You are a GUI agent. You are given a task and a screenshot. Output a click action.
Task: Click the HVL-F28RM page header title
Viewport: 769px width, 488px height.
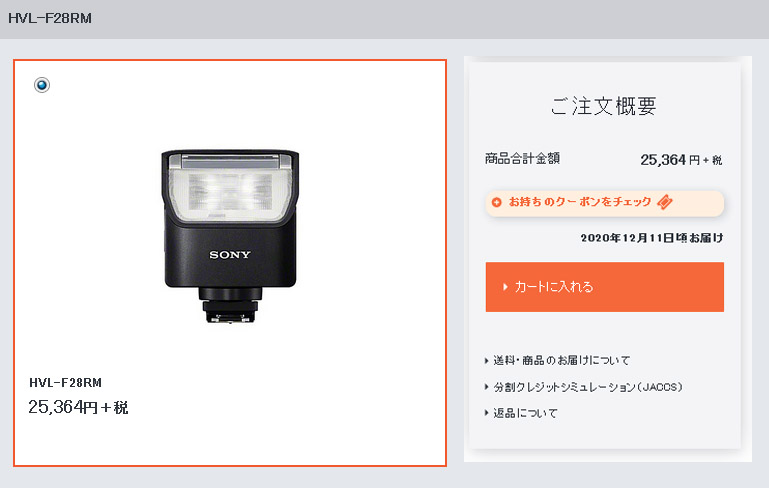(x=50, y=19)
